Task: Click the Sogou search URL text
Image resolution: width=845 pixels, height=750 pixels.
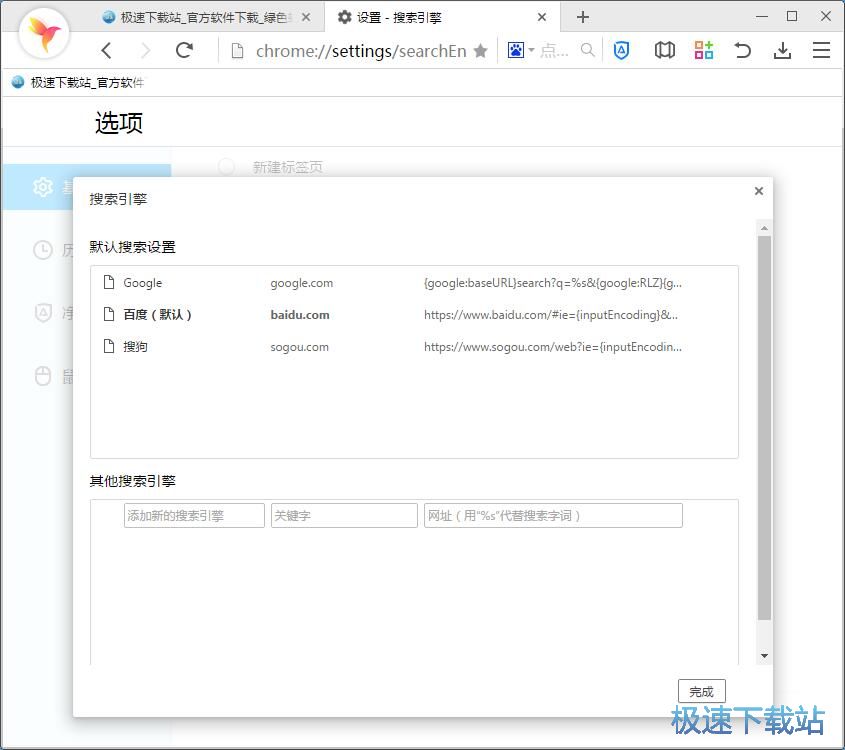Action: [x=552, y=347]
